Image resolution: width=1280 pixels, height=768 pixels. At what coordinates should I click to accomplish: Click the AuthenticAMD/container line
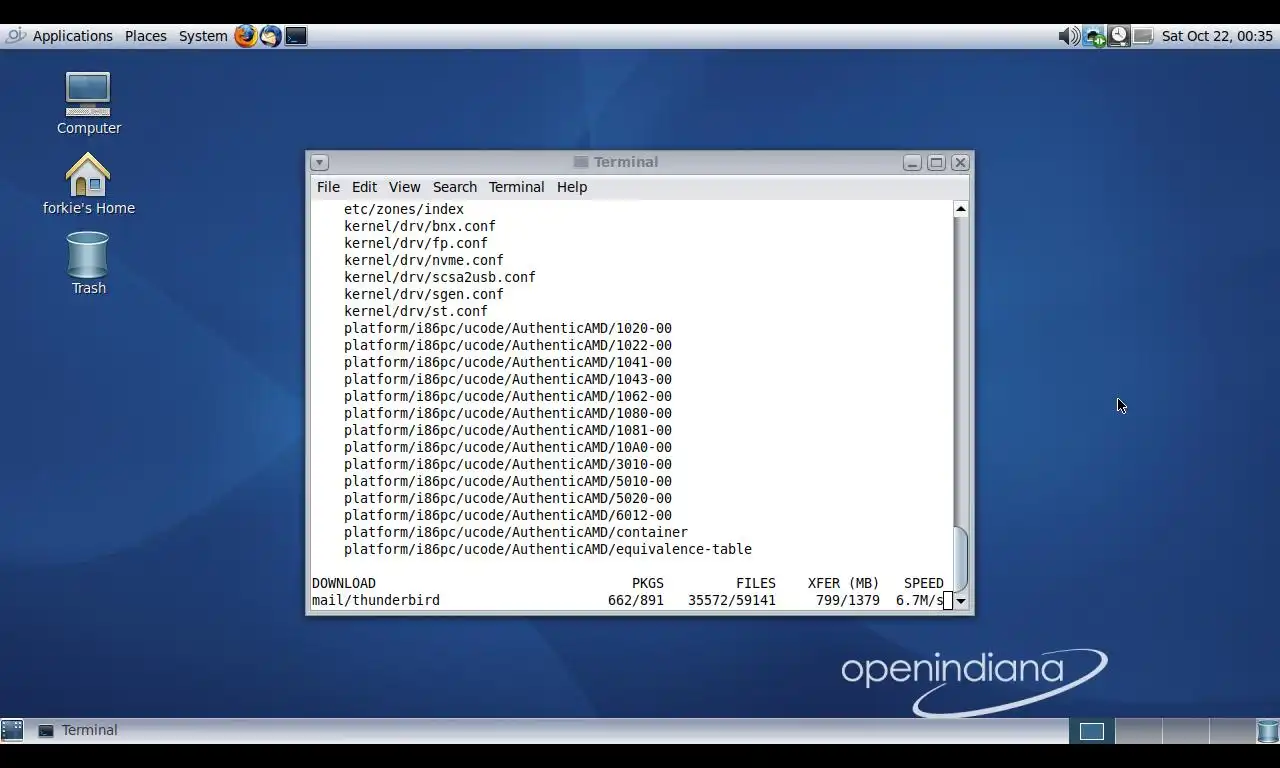coord(516,532)
